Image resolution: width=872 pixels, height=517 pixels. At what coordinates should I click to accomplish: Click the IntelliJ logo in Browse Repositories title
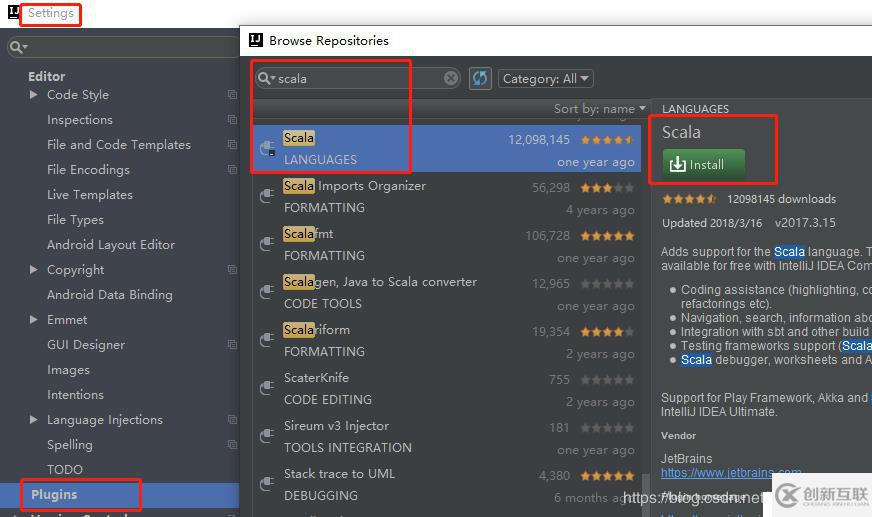pyautogui.click(x=256, y=40)
